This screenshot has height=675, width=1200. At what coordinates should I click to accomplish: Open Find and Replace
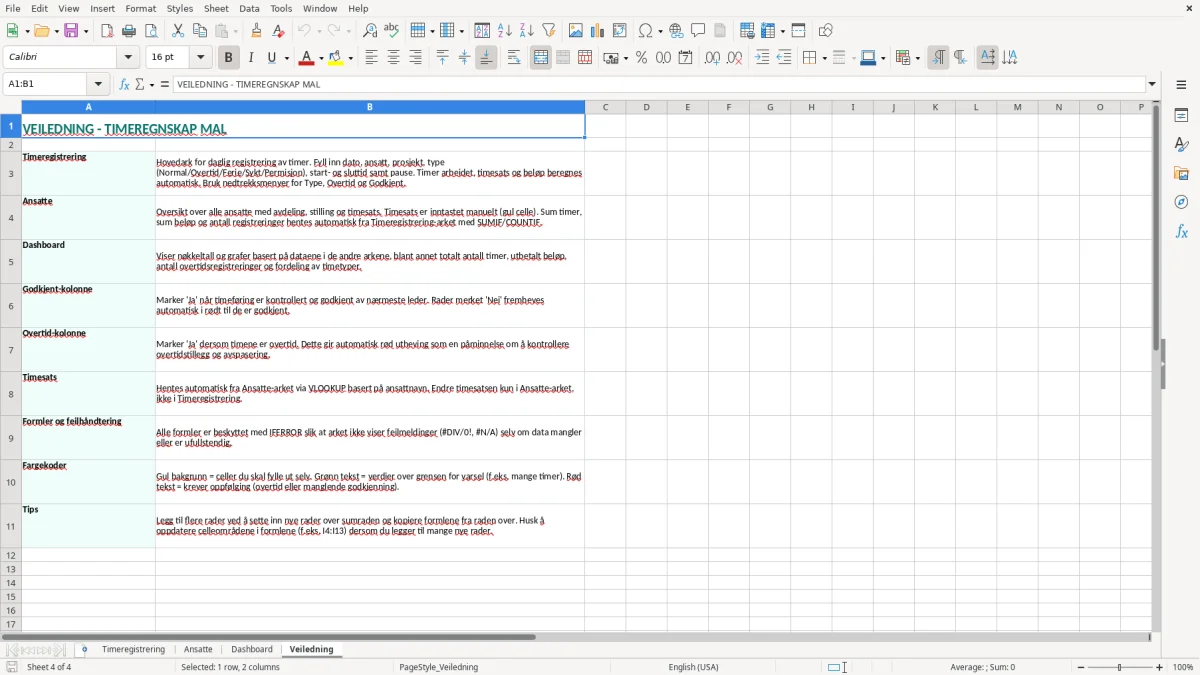pos(370,31)
